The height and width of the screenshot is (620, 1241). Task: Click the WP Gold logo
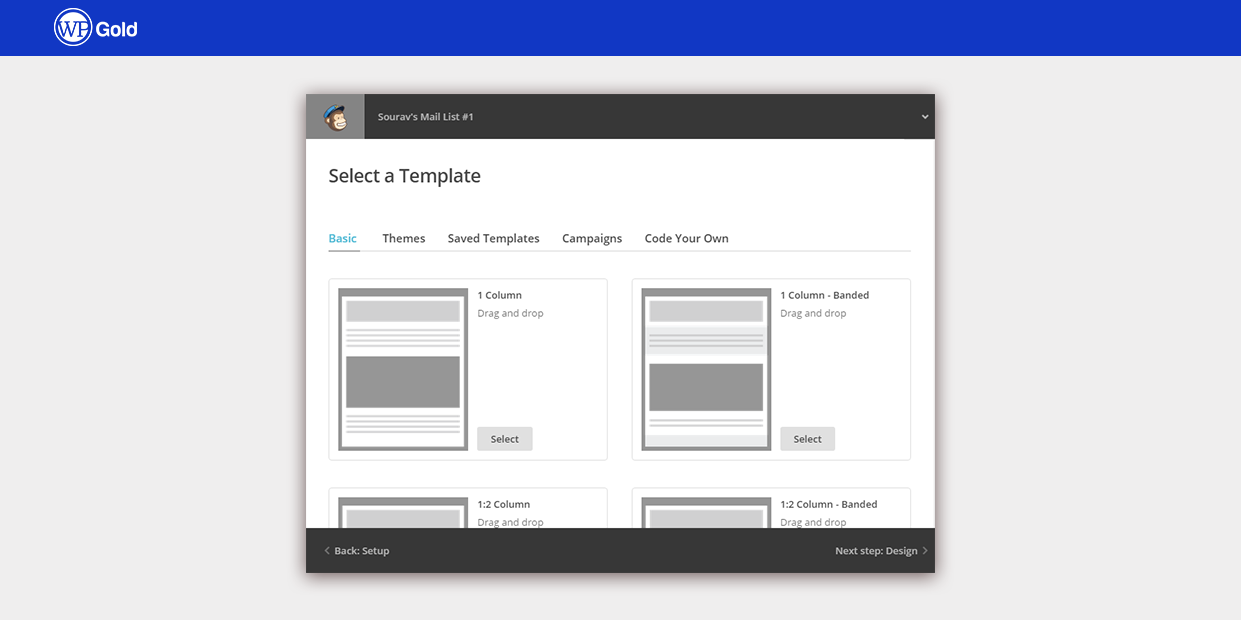tap(96, 28)
